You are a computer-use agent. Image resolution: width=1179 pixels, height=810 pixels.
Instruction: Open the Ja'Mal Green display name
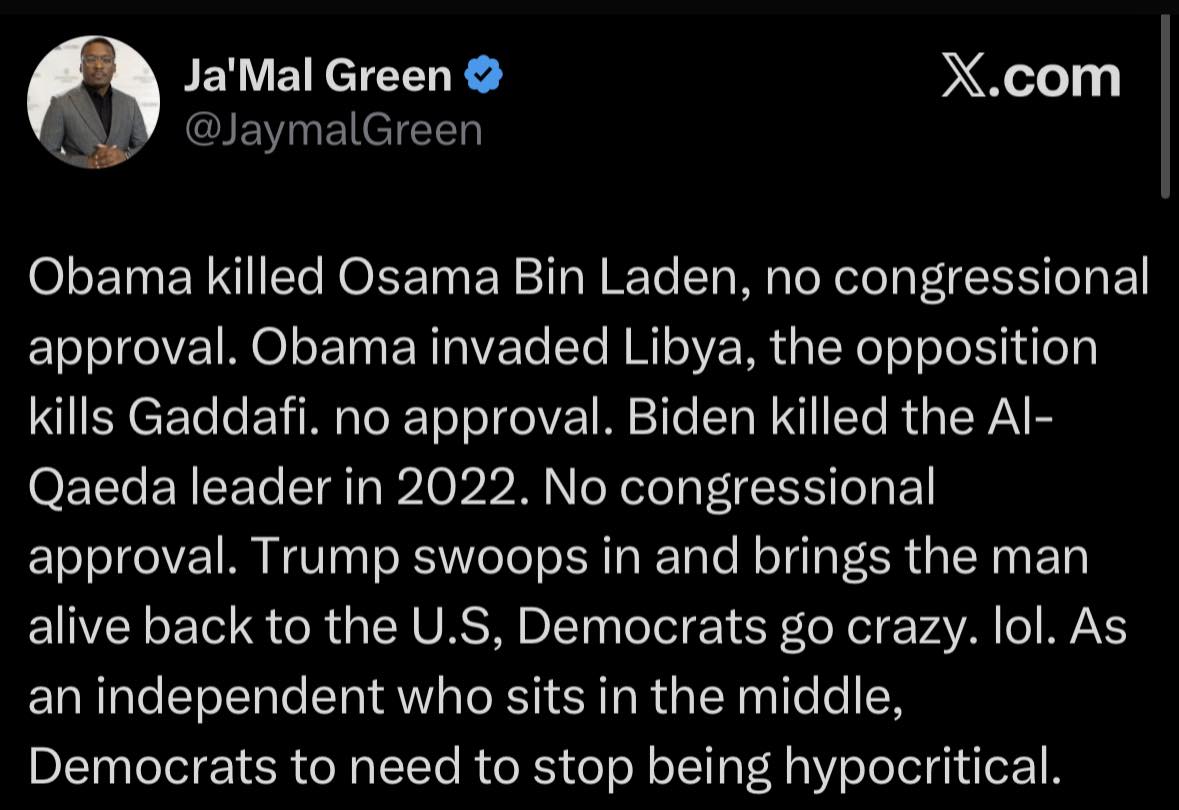click(317, 77)
